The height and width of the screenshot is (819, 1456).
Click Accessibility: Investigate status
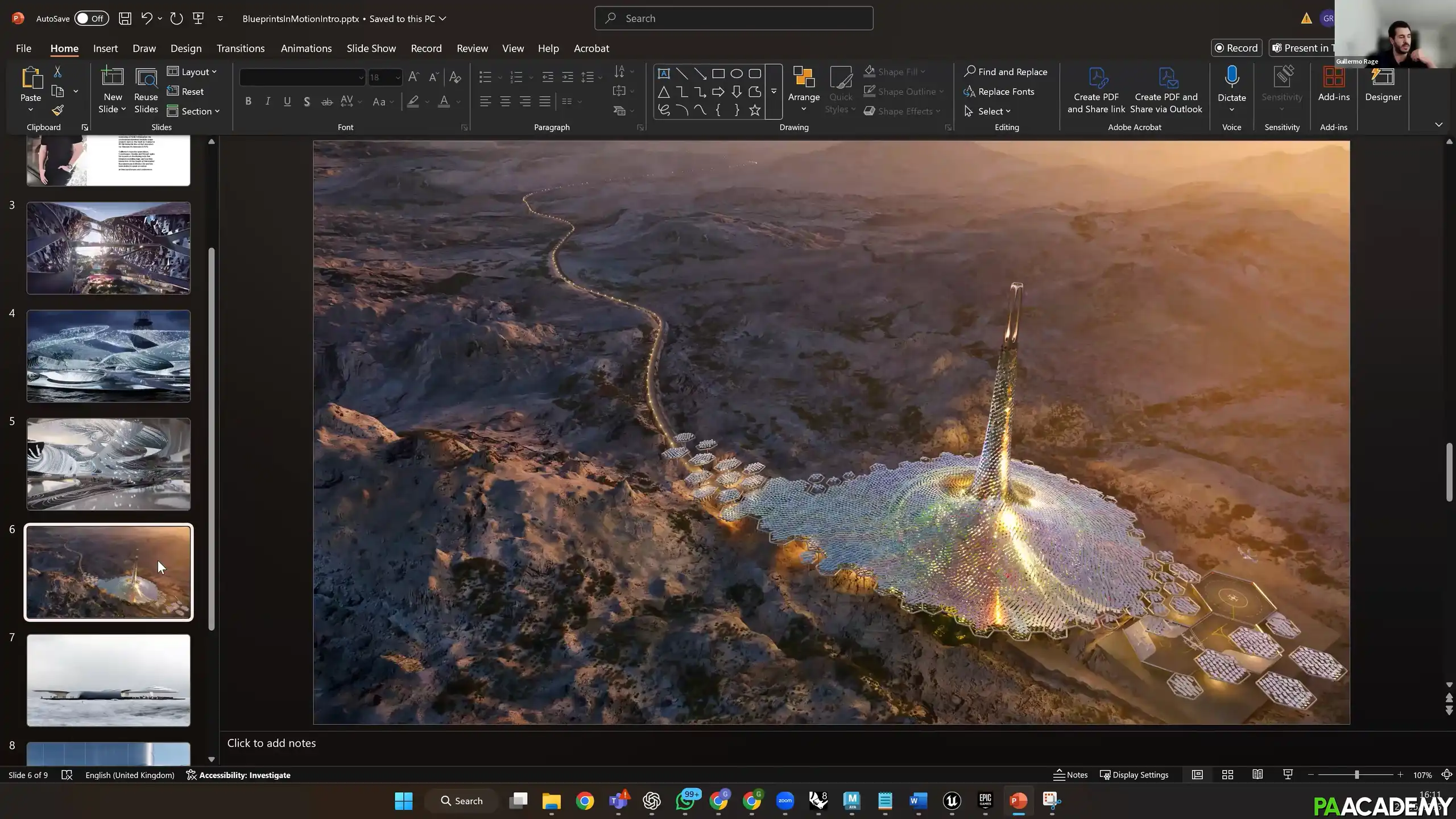[238, 775]
